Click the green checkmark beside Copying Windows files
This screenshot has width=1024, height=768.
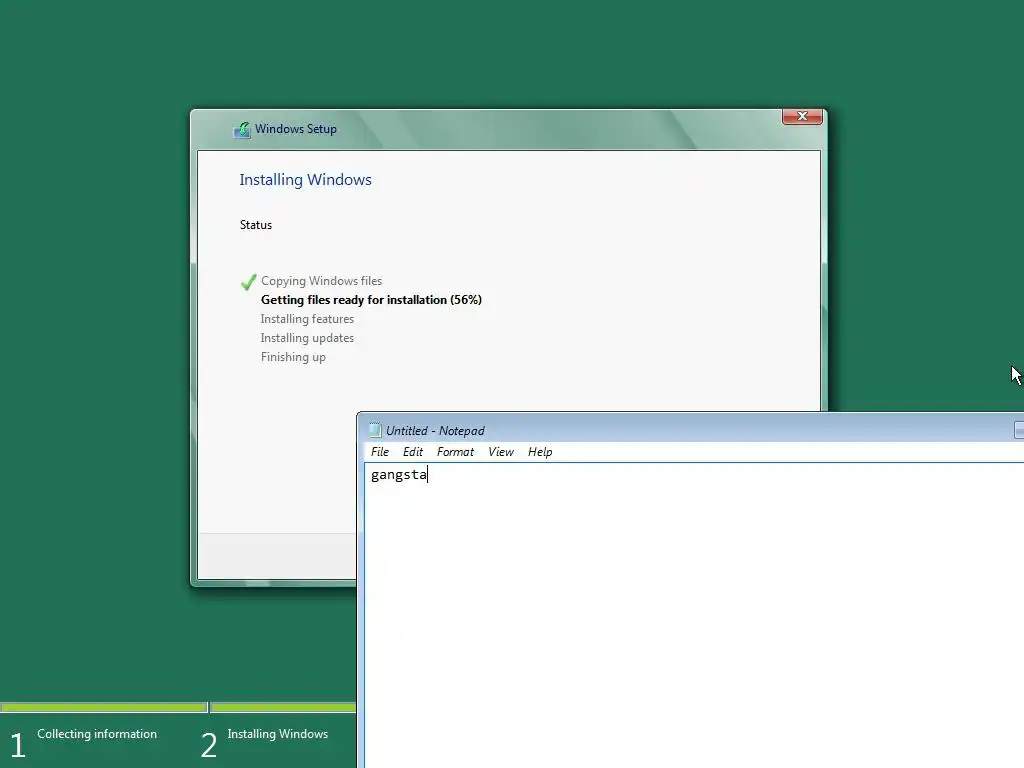click(248, 281)
